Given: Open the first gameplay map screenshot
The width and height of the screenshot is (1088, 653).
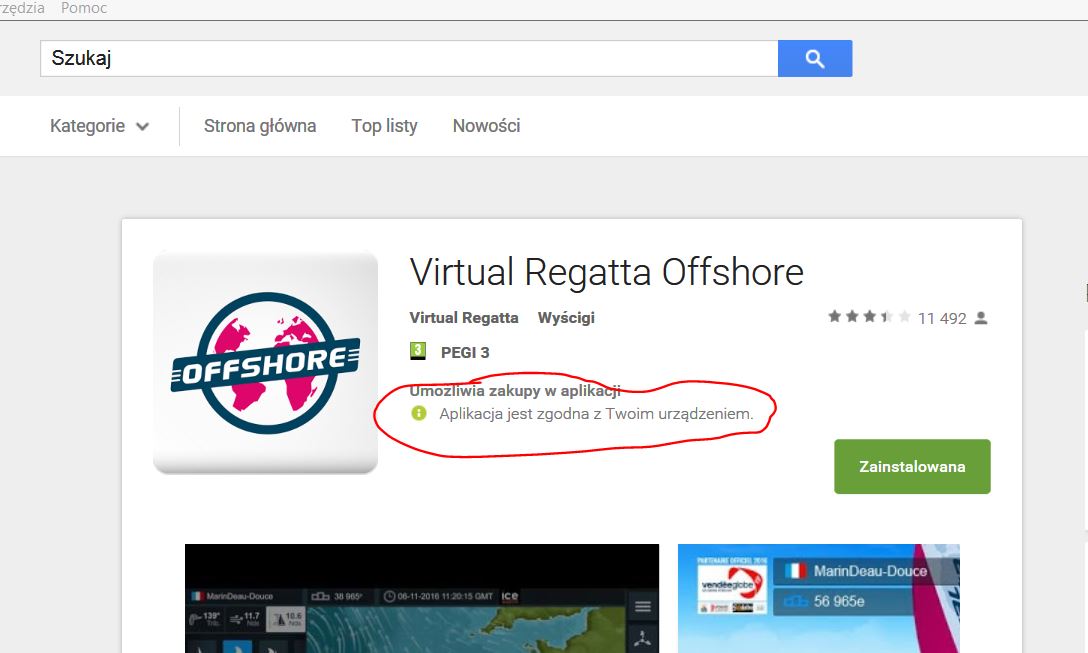Looking at the screenshot, I should [x=422, y=598].
